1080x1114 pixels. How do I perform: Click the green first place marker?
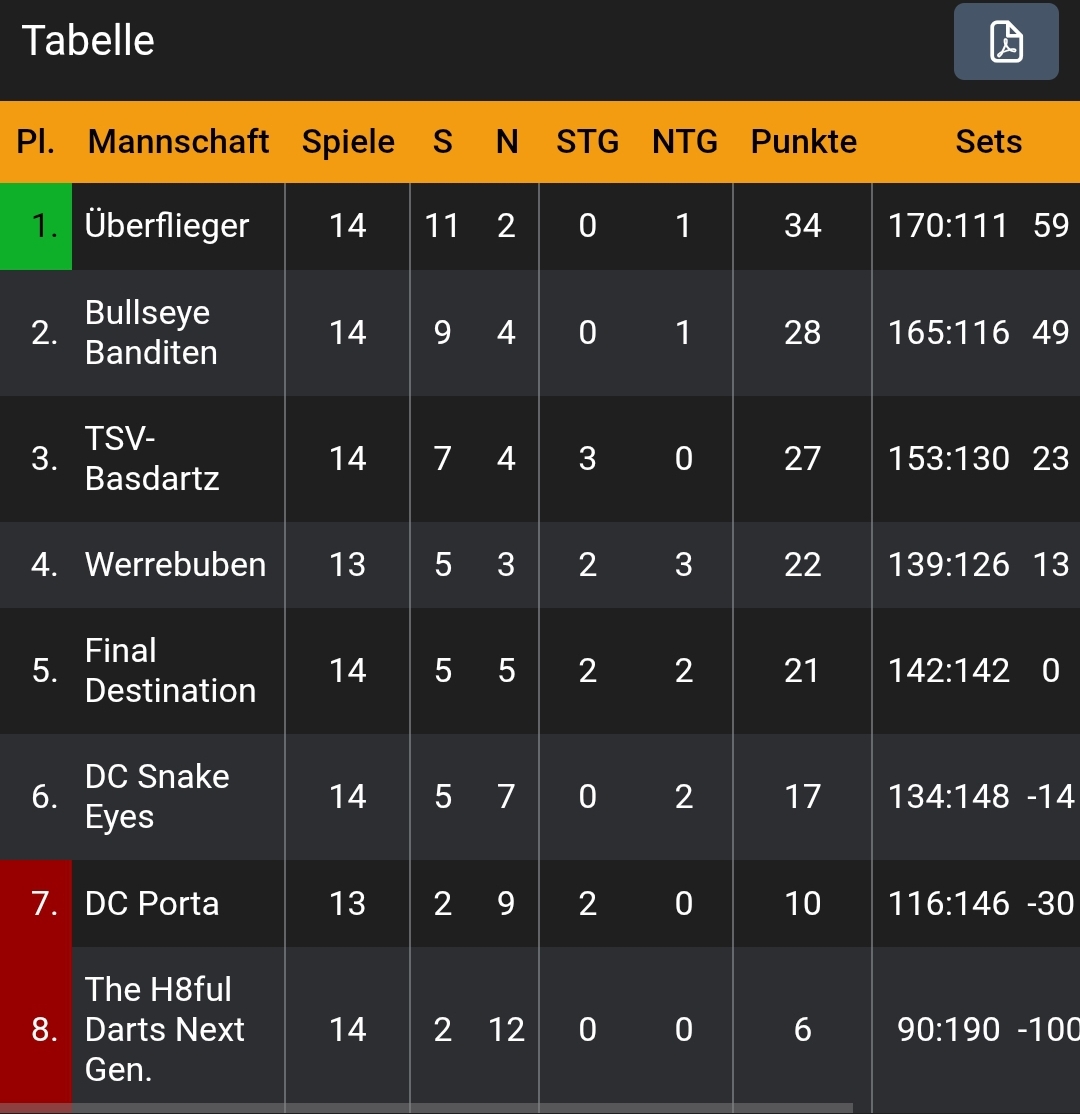[36, 226]
